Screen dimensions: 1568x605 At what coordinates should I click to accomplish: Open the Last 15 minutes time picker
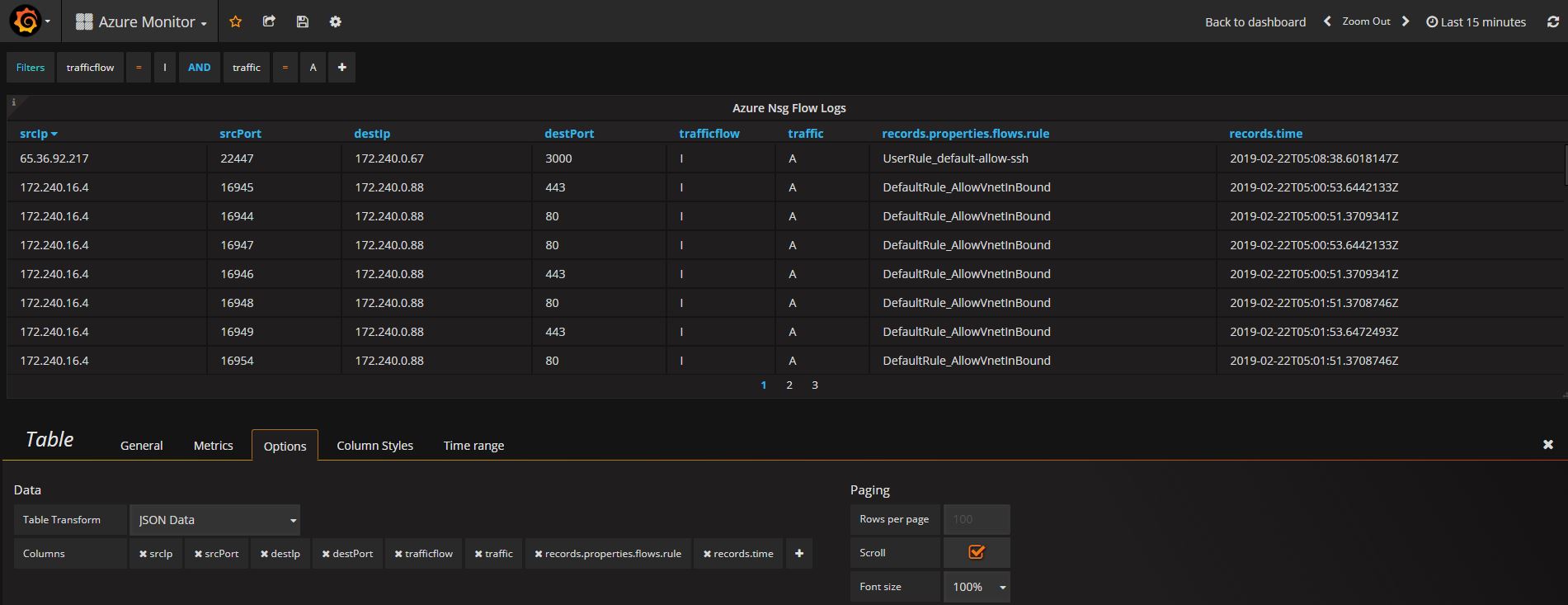pos(1476,22)
